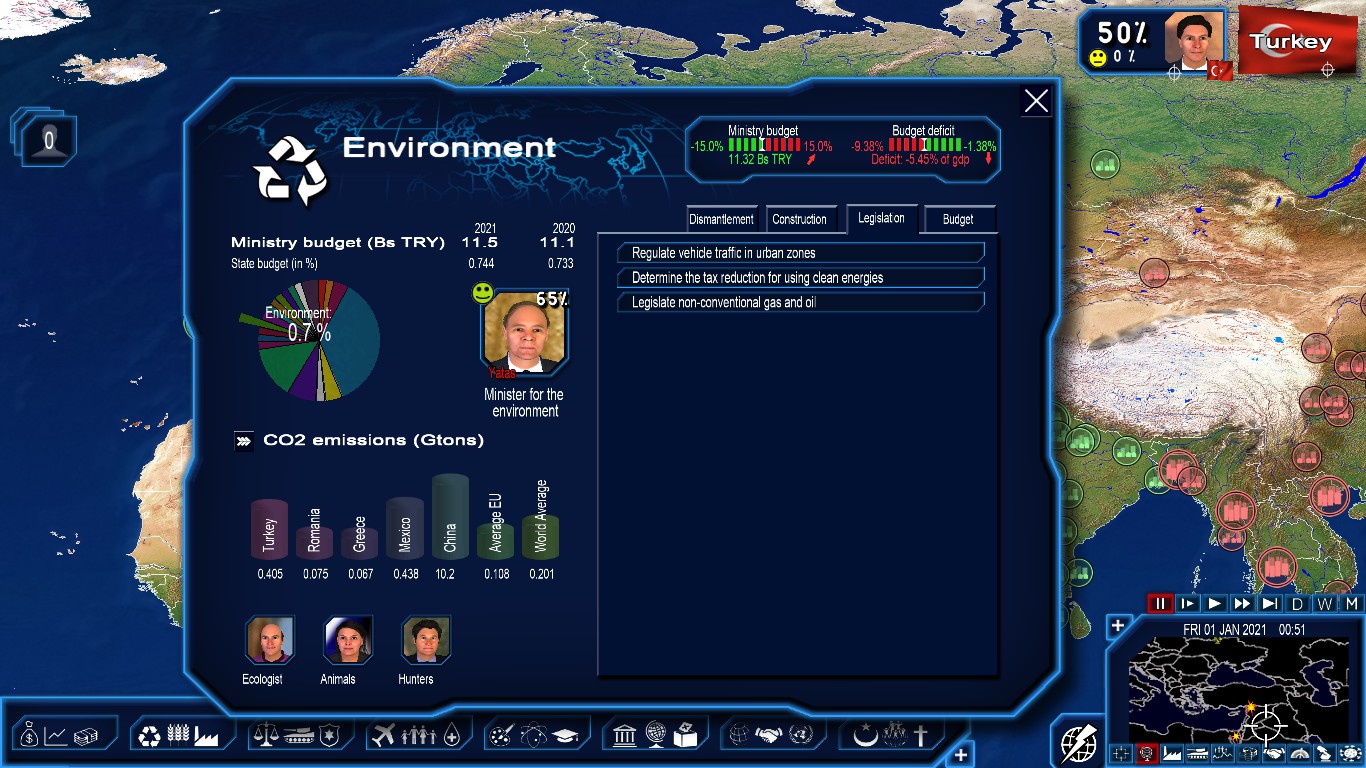Pause the game time
Screen dimensions: 1366x768
(x=1160, y=603)
